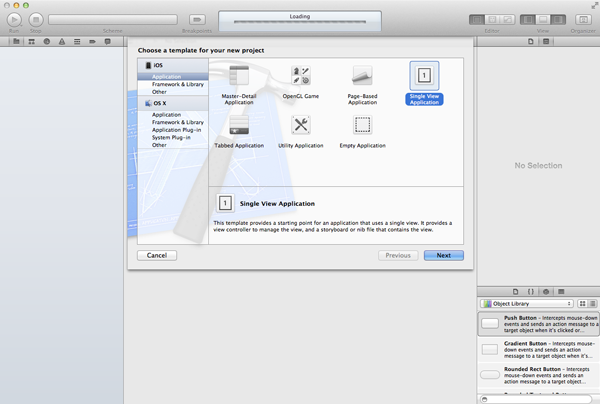
Task: Click the Next button
Action: pos(444,255)
